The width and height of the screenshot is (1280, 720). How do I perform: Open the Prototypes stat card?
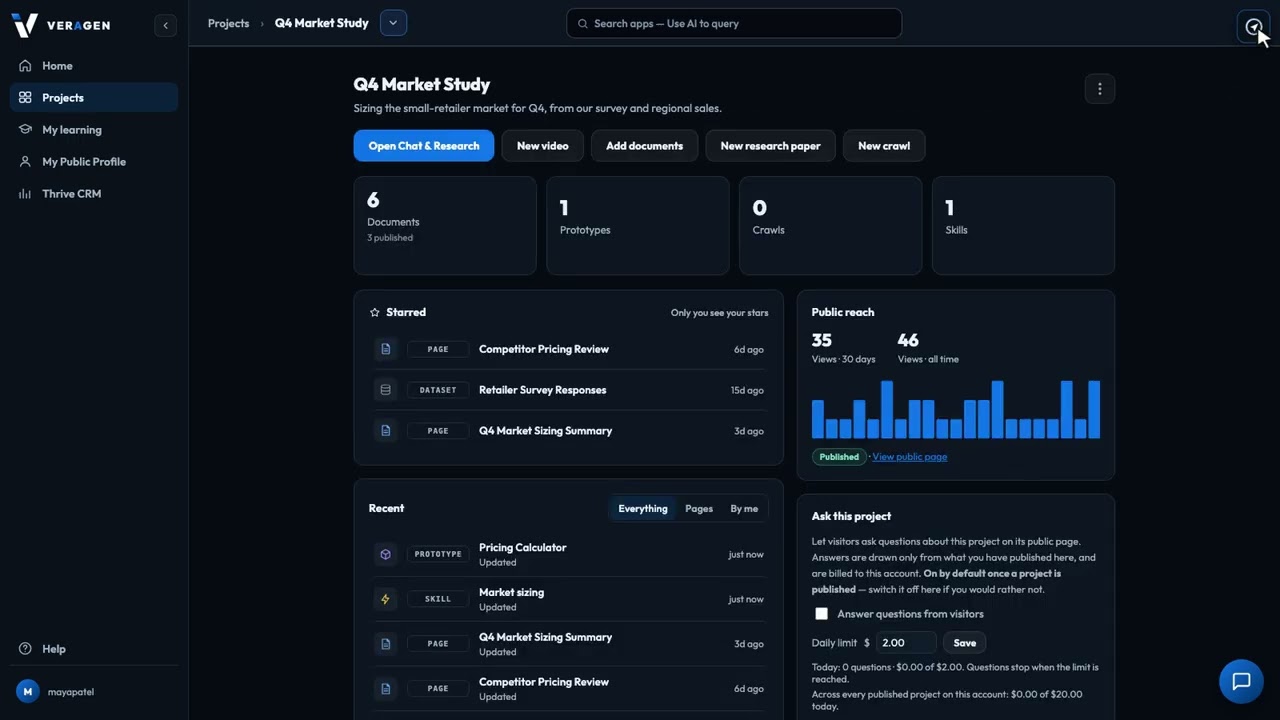[638, 226]
